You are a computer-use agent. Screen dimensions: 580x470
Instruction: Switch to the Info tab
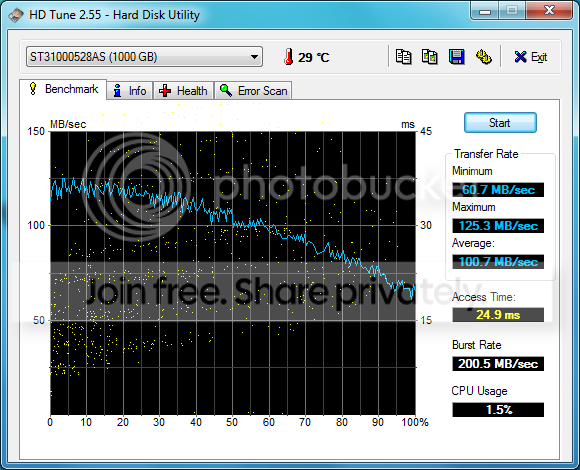click(x=130, y=91)
